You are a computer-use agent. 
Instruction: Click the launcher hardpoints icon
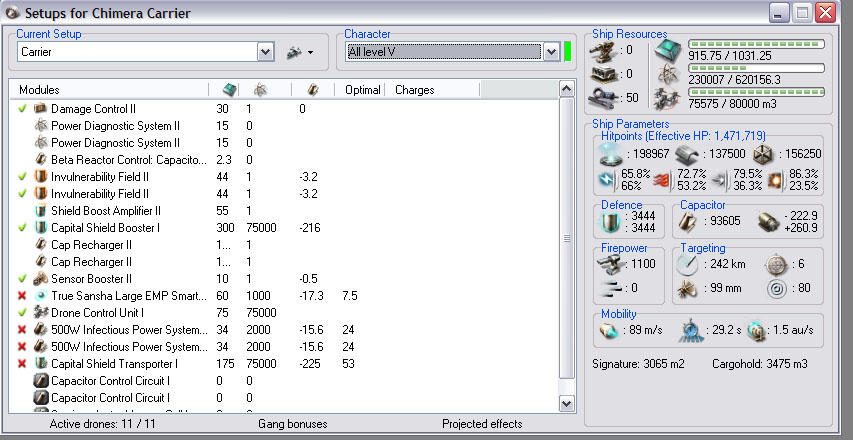tap(603, 74)
